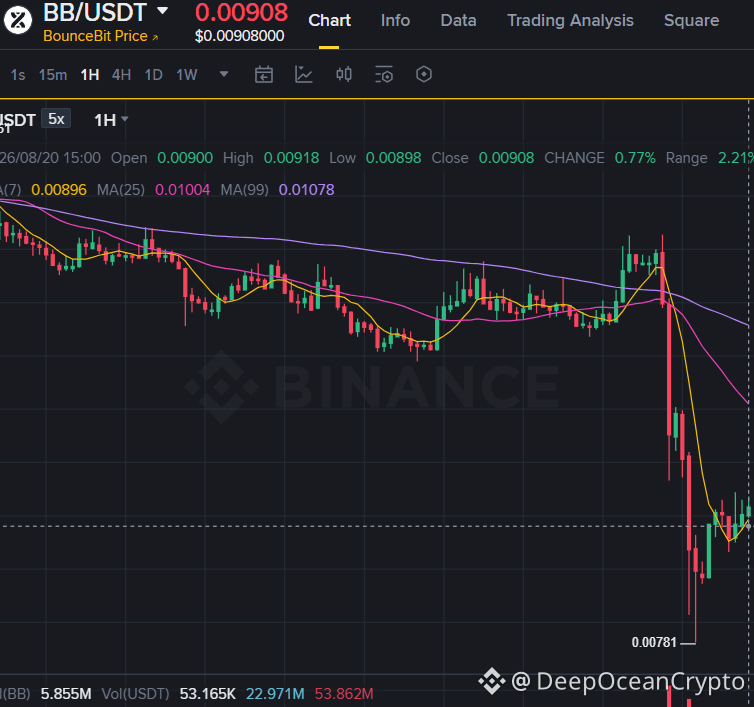This screenshot has width=754, height=707.
Task: Click the current price 0.00908
Action: coord(241,13)
